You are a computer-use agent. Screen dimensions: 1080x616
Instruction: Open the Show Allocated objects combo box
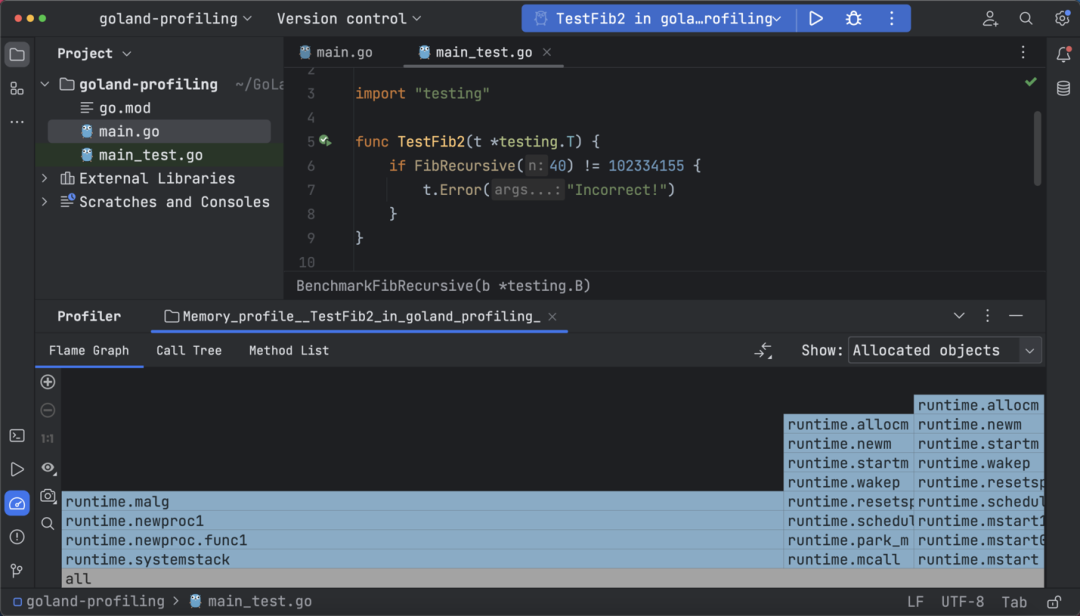[x=944, y=351]
